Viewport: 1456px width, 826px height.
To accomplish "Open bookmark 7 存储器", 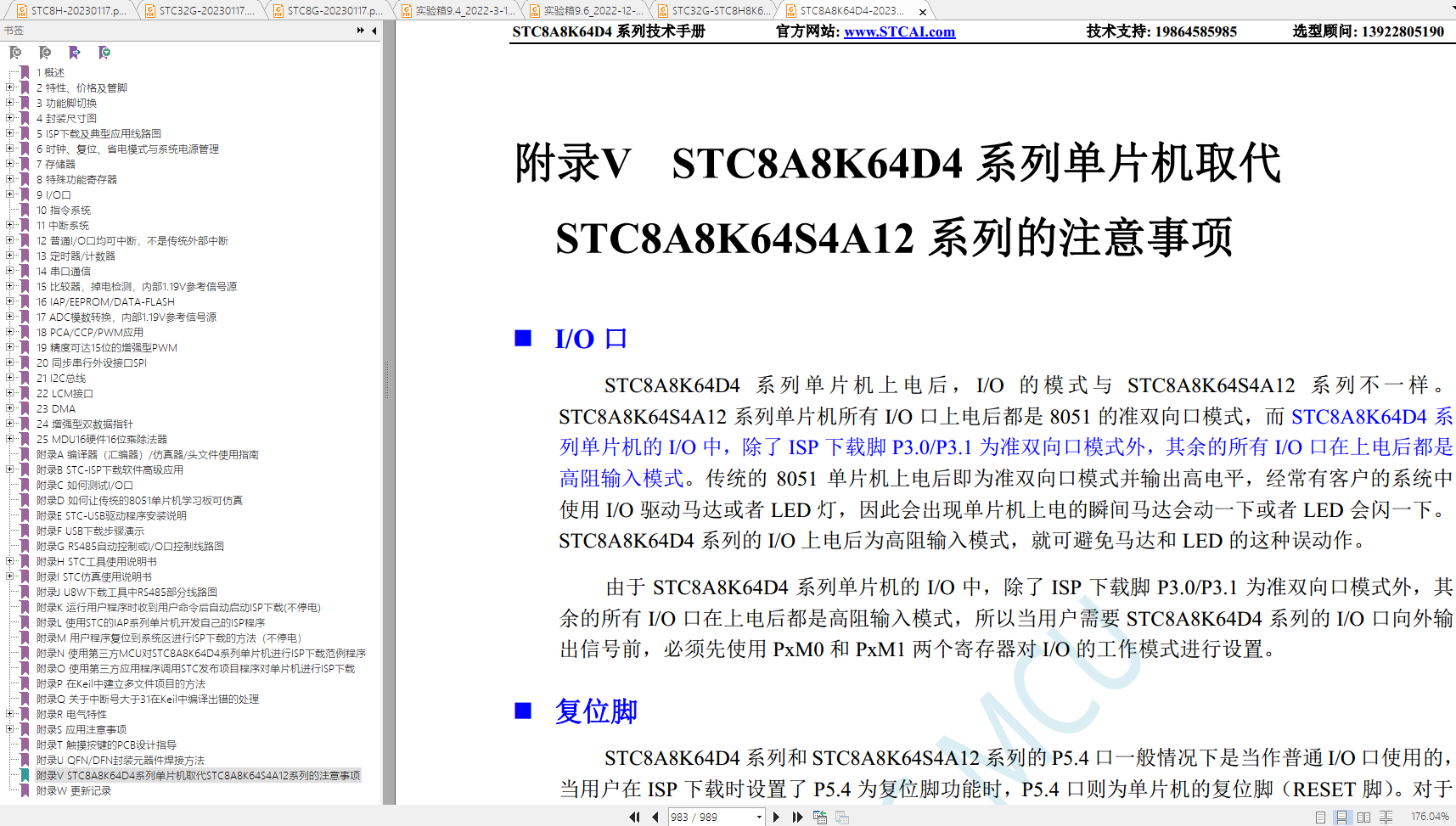I will pos(55,164).
